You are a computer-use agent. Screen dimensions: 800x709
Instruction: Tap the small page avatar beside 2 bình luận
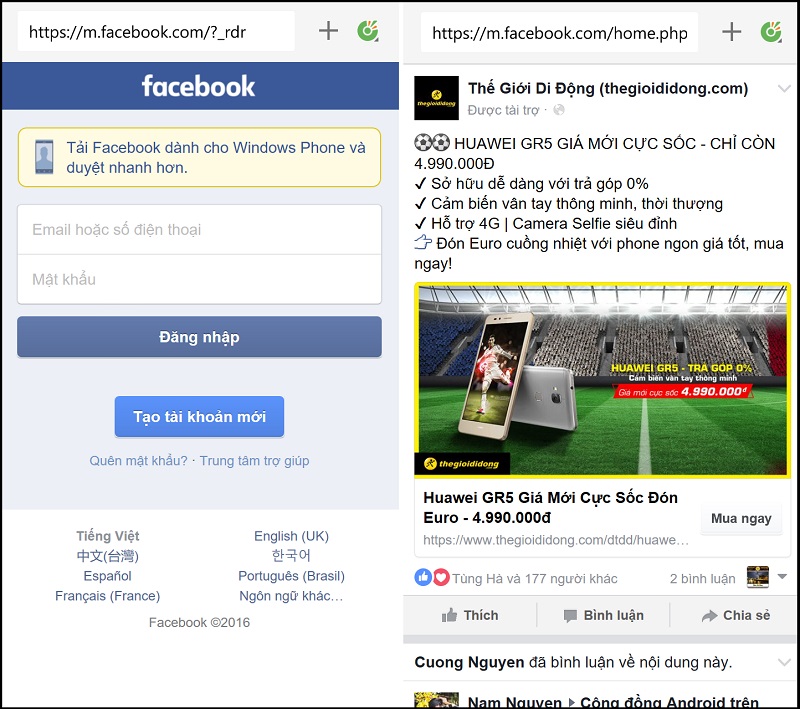click(x=758, y=577)
